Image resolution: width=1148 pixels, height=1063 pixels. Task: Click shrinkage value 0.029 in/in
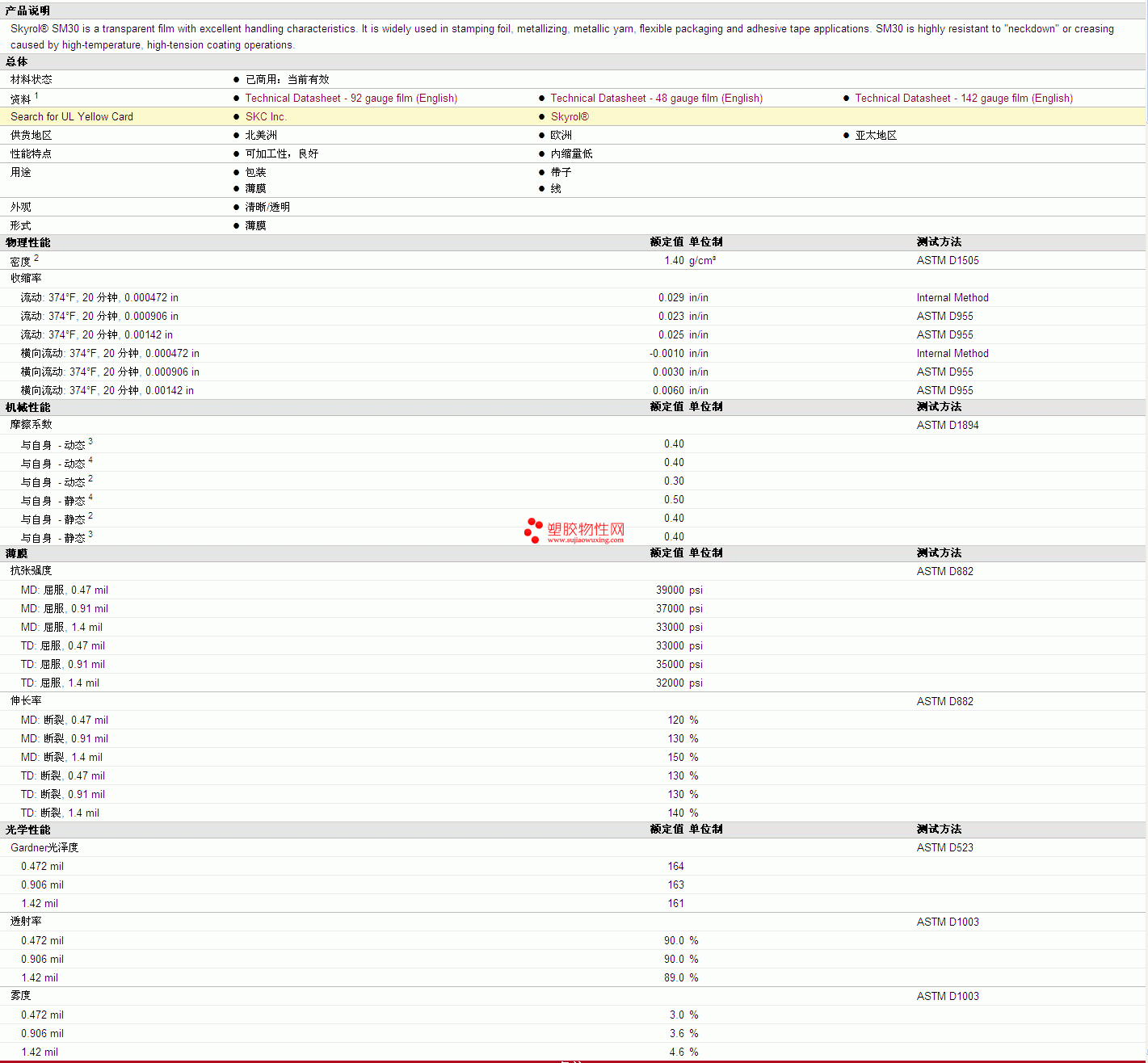click(x=683, y=297)
